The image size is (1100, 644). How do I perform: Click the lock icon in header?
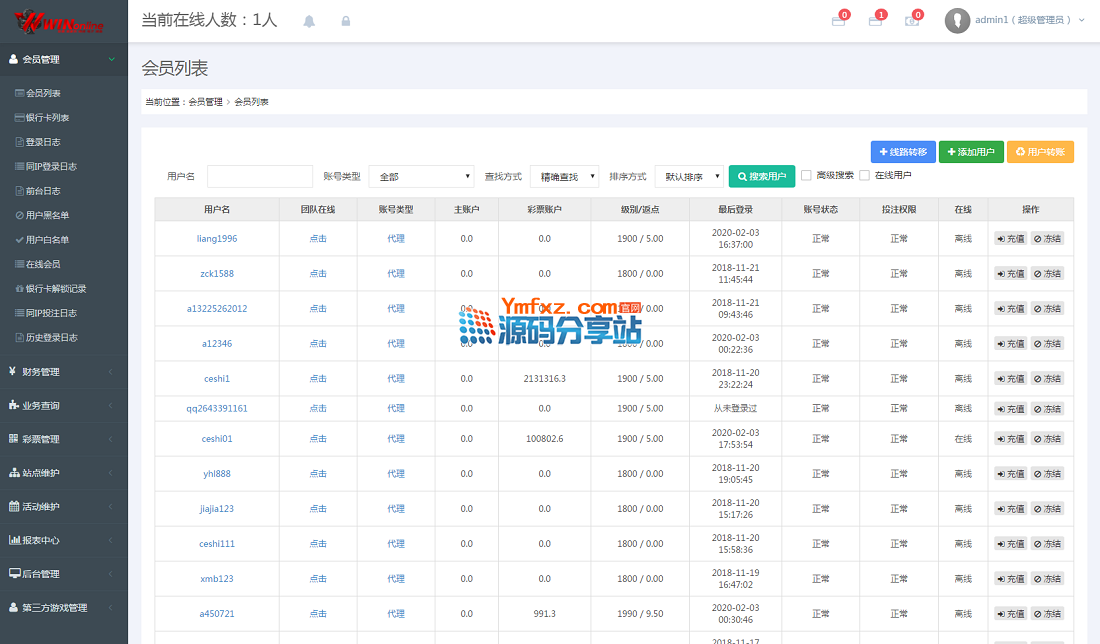point(346,21)
